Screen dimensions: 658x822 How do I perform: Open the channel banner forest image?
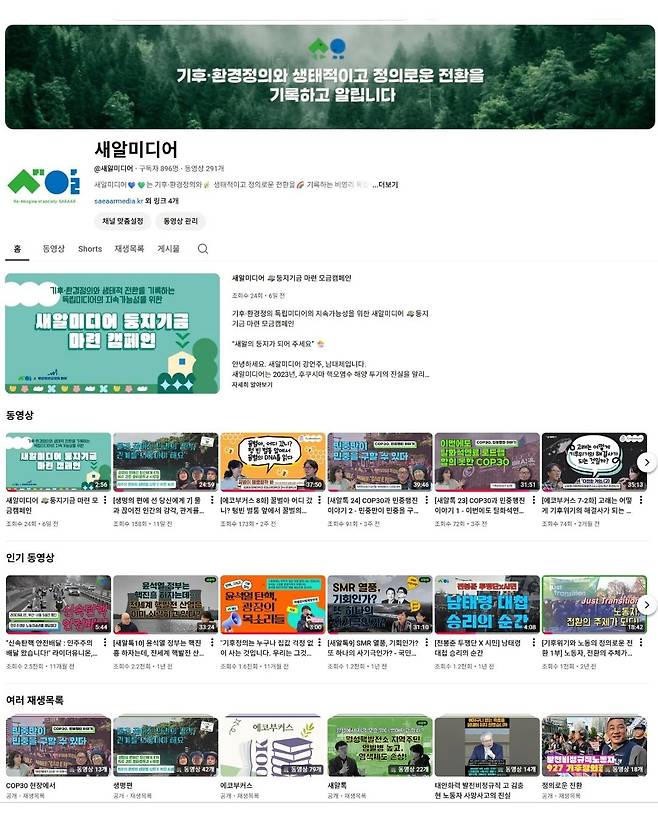click(x=330, y=77)
